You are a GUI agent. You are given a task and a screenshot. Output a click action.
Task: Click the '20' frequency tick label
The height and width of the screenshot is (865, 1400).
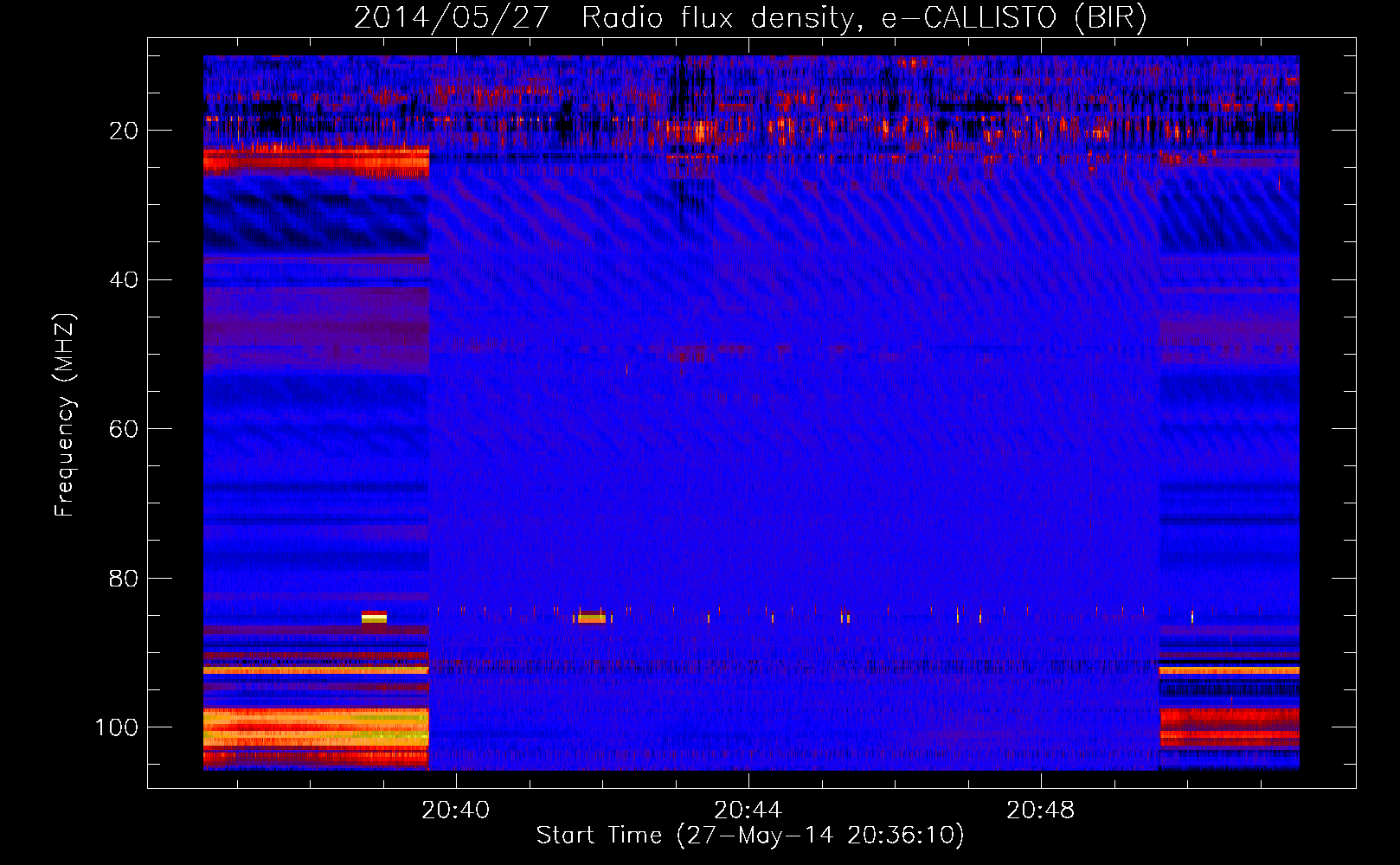[x=124, y=131]
